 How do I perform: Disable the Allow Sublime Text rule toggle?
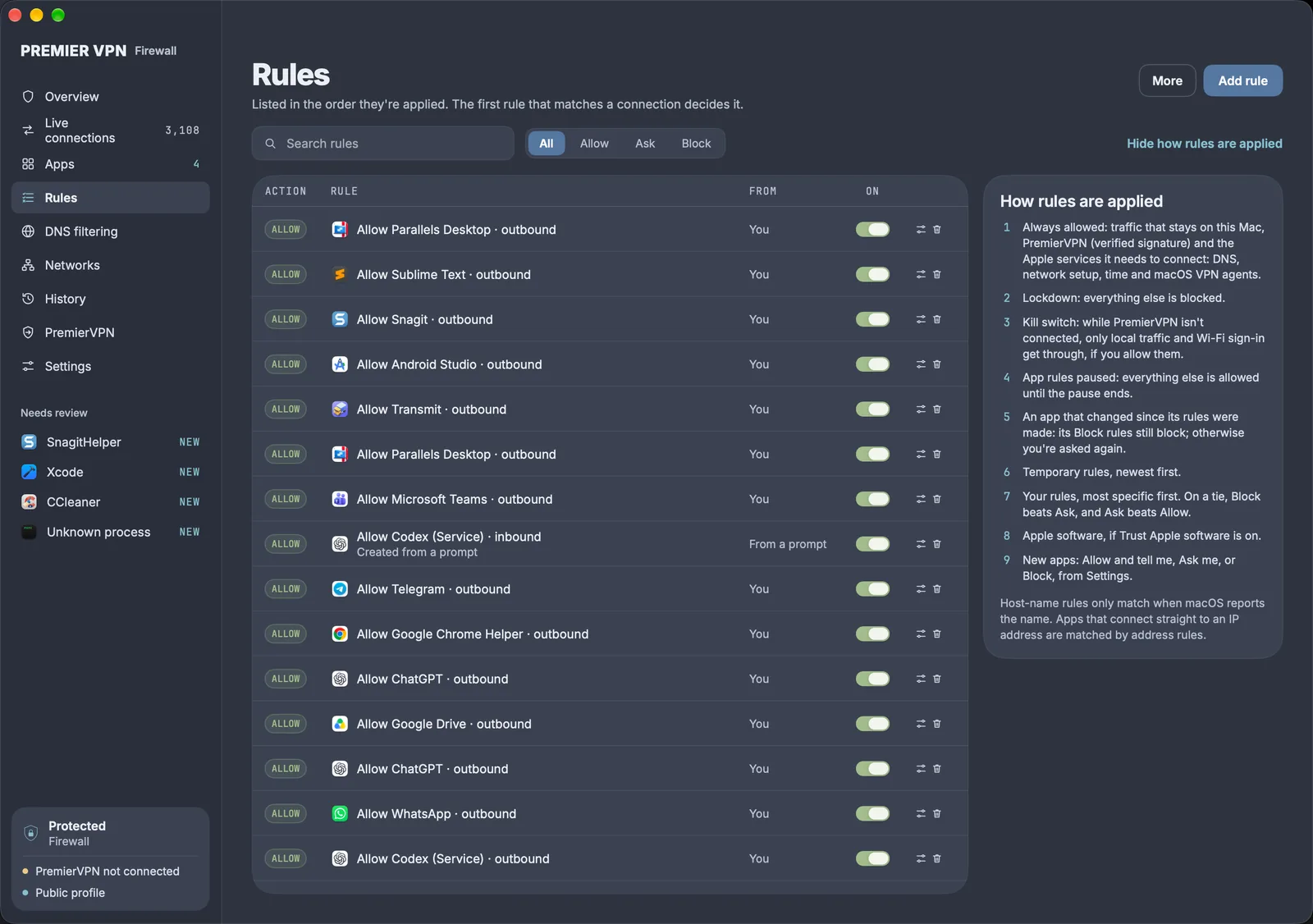(872, 274)
